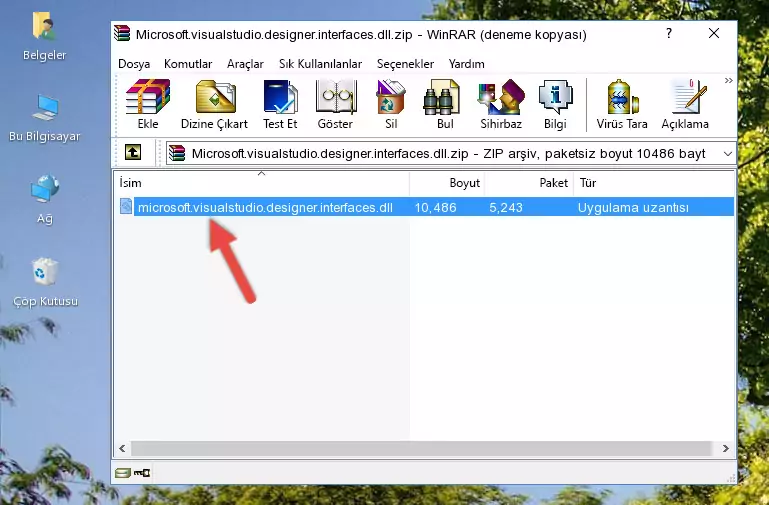Select microsoft.visualstudio.designer.interfaces.dll file
769x505 pixels.
[265, 207]
